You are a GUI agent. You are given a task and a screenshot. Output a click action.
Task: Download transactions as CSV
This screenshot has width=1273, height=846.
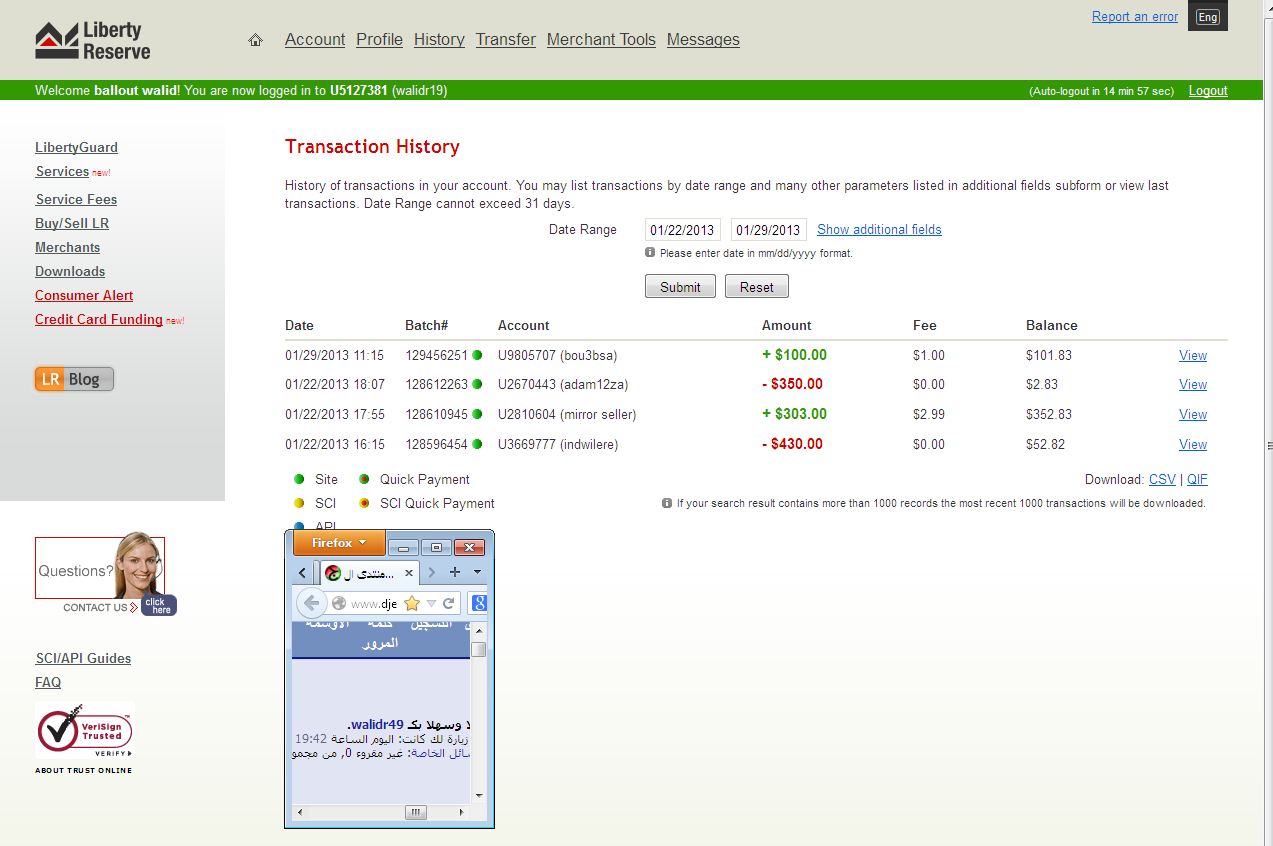click(1162, 480)
